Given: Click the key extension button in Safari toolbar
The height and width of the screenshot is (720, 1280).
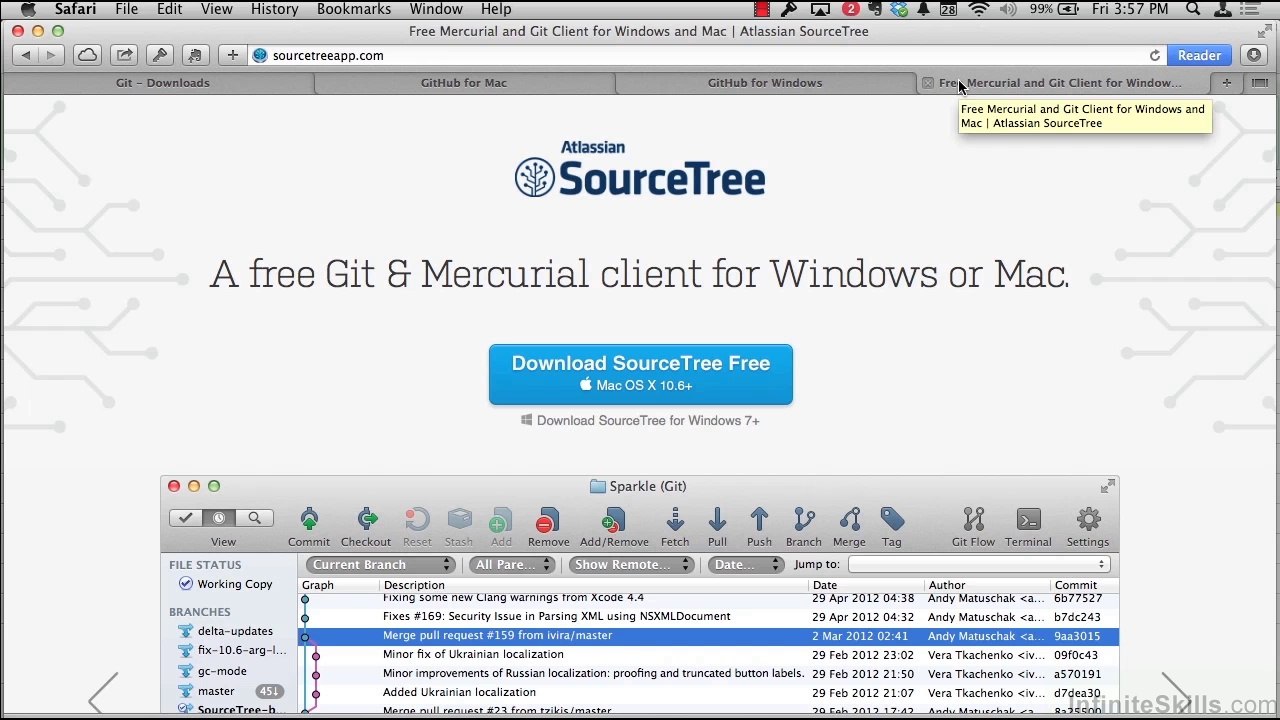Looking at the screenshot, I should coord(160,55).
